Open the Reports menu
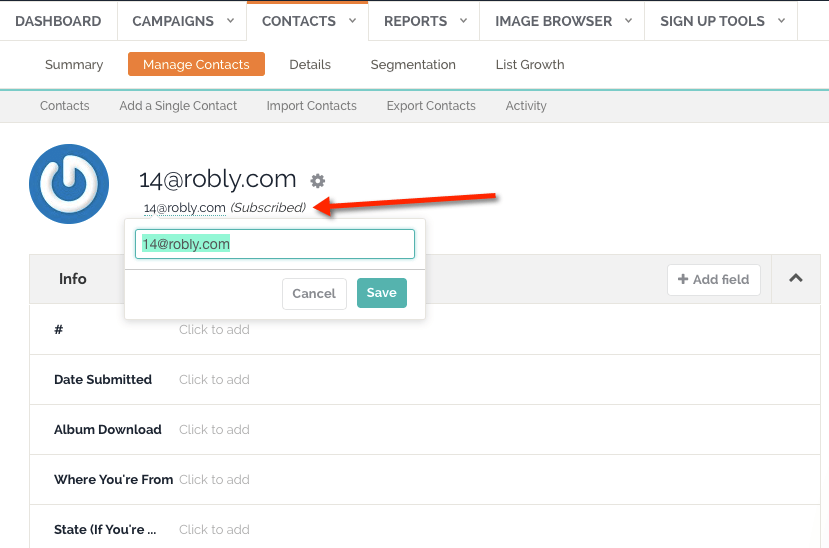 coord(416,21)
